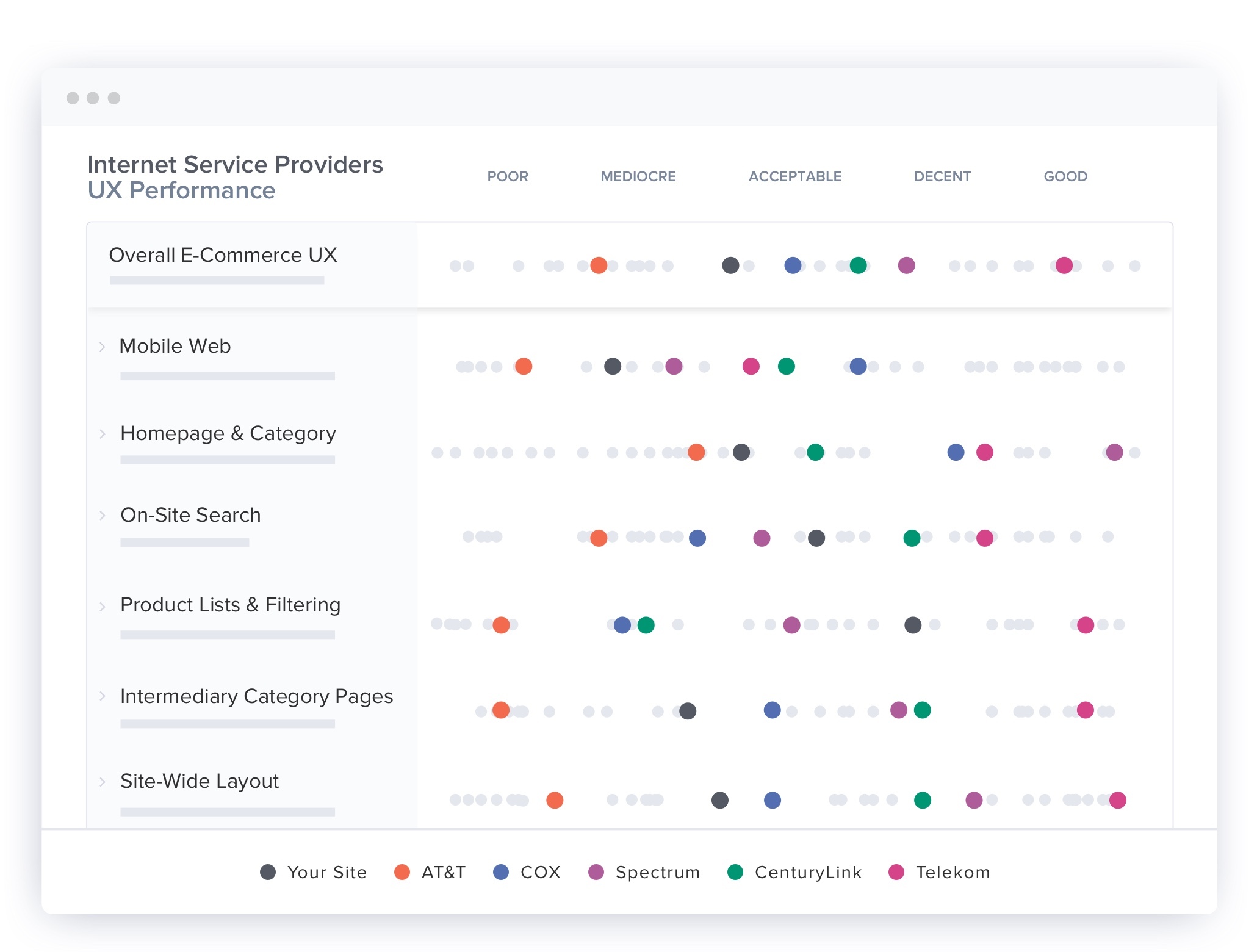Screen dimensions: 1257x952
Task: Expand the Mobile Web section
Action: coord(101,347)
